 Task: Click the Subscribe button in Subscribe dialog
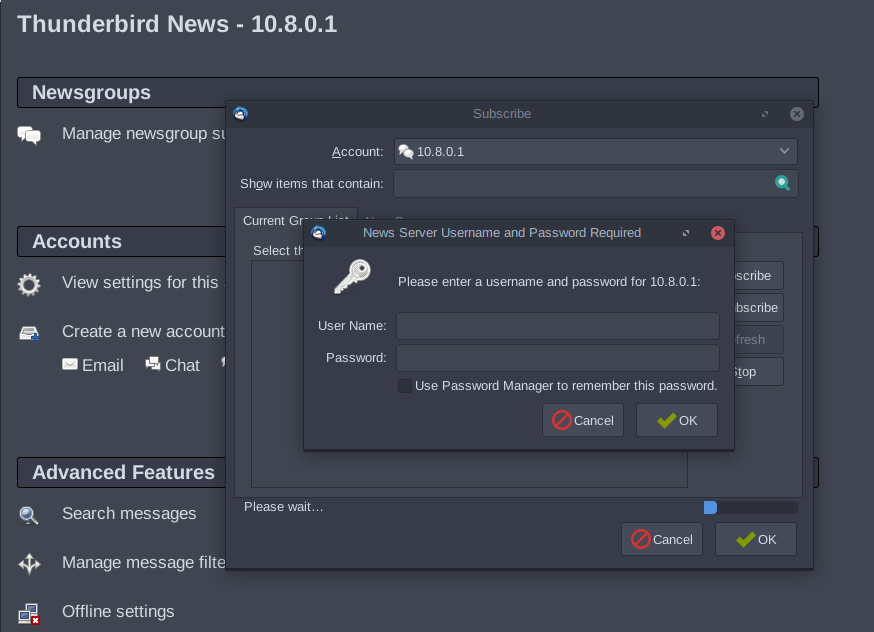click(759, 275)
